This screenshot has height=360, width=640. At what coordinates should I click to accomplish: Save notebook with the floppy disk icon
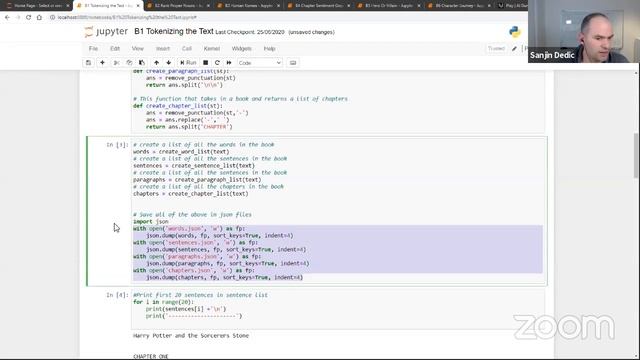88,63
